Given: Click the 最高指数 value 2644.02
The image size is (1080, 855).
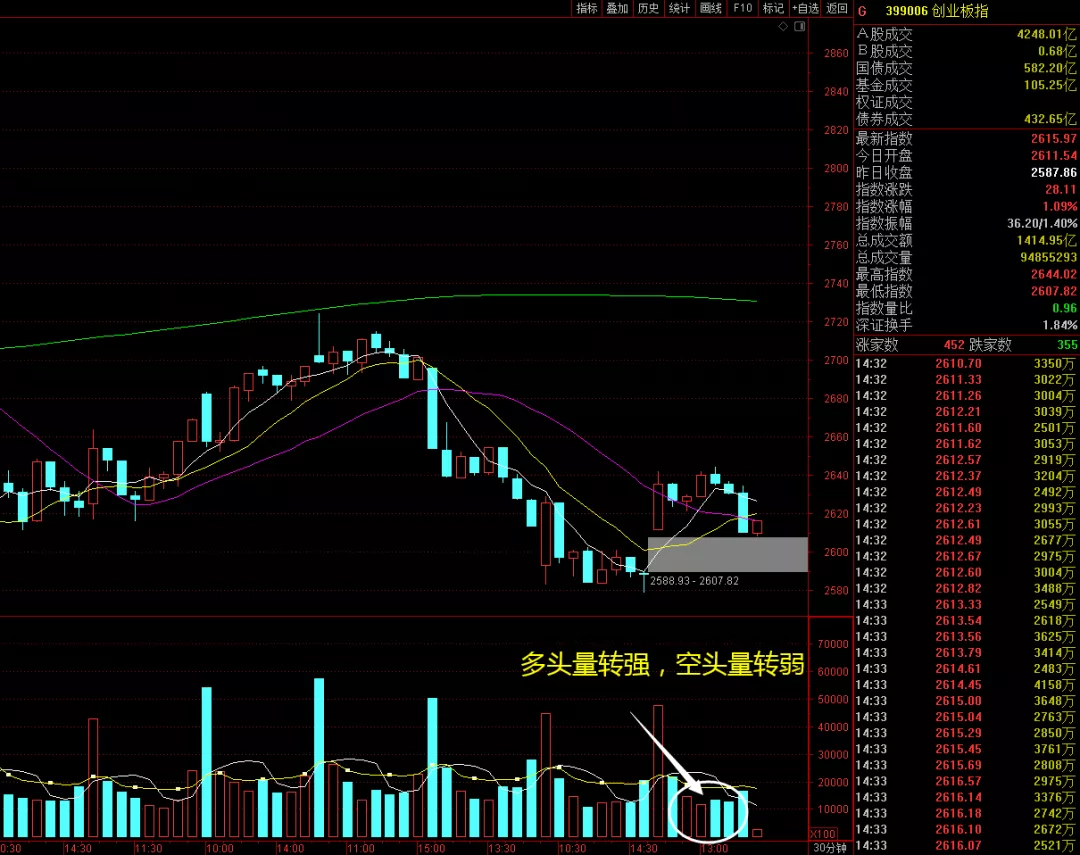Looking at the screenshot, I should pos(1053,274).
